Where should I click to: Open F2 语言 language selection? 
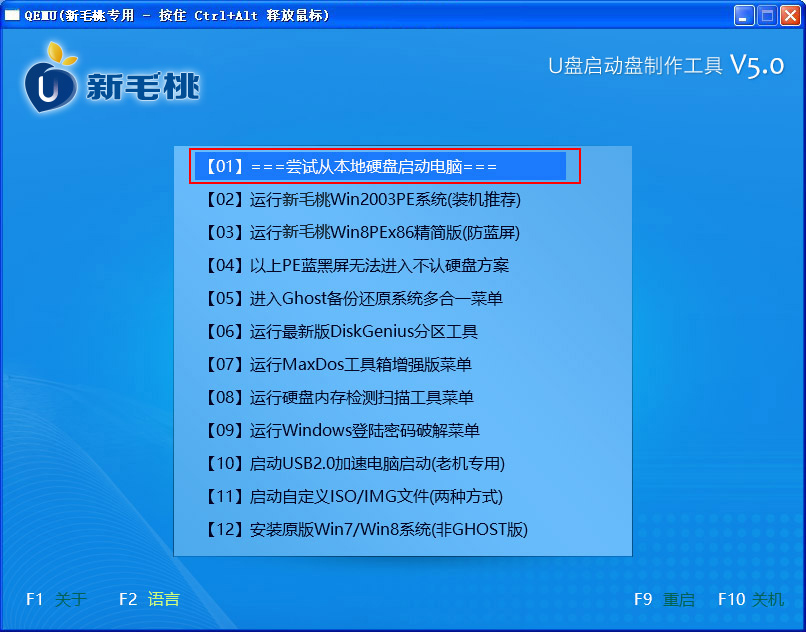click(147, 599)
